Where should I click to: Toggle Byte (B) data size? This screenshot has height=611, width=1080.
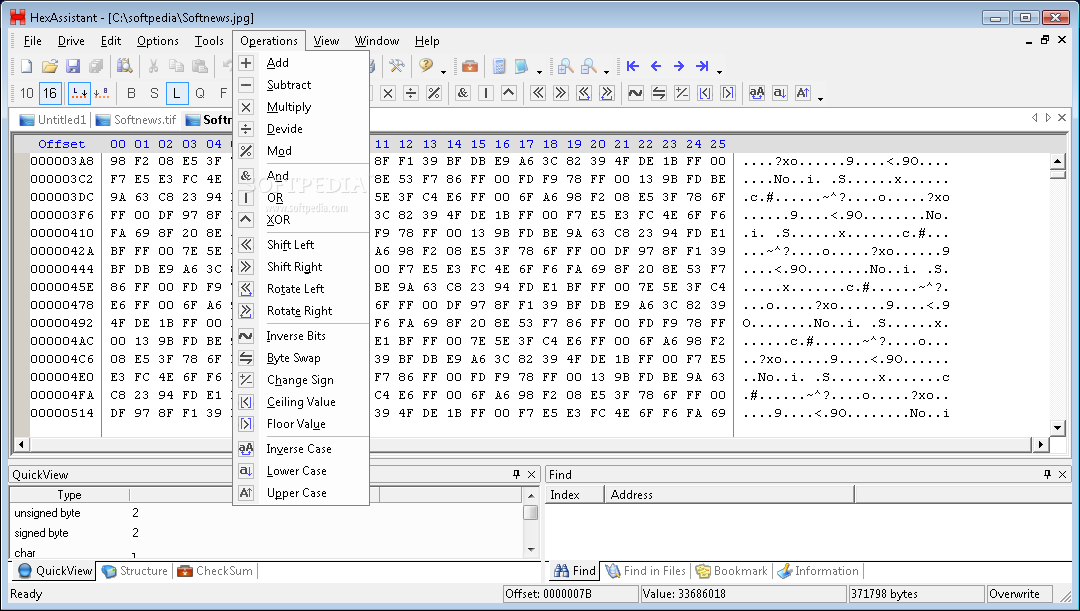click(132, 93)
